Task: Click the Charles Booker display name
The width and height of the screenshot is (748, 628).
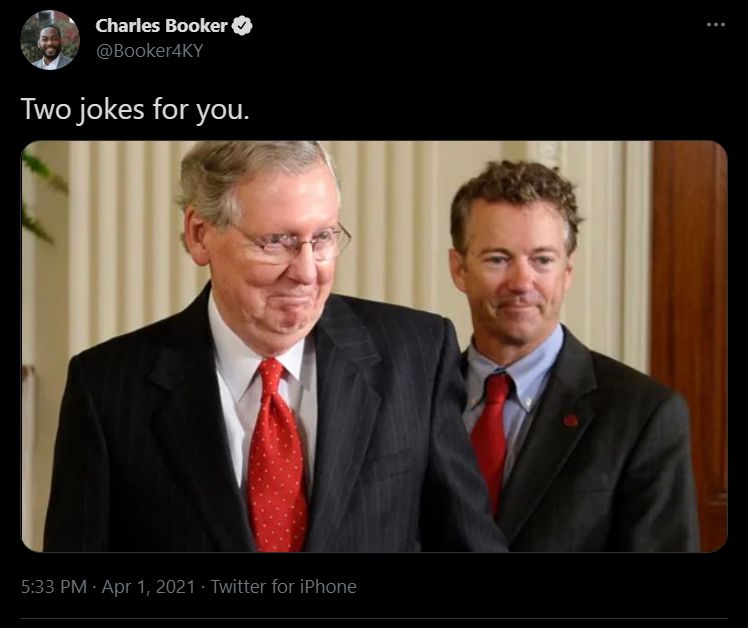Action: coord(161,26)
